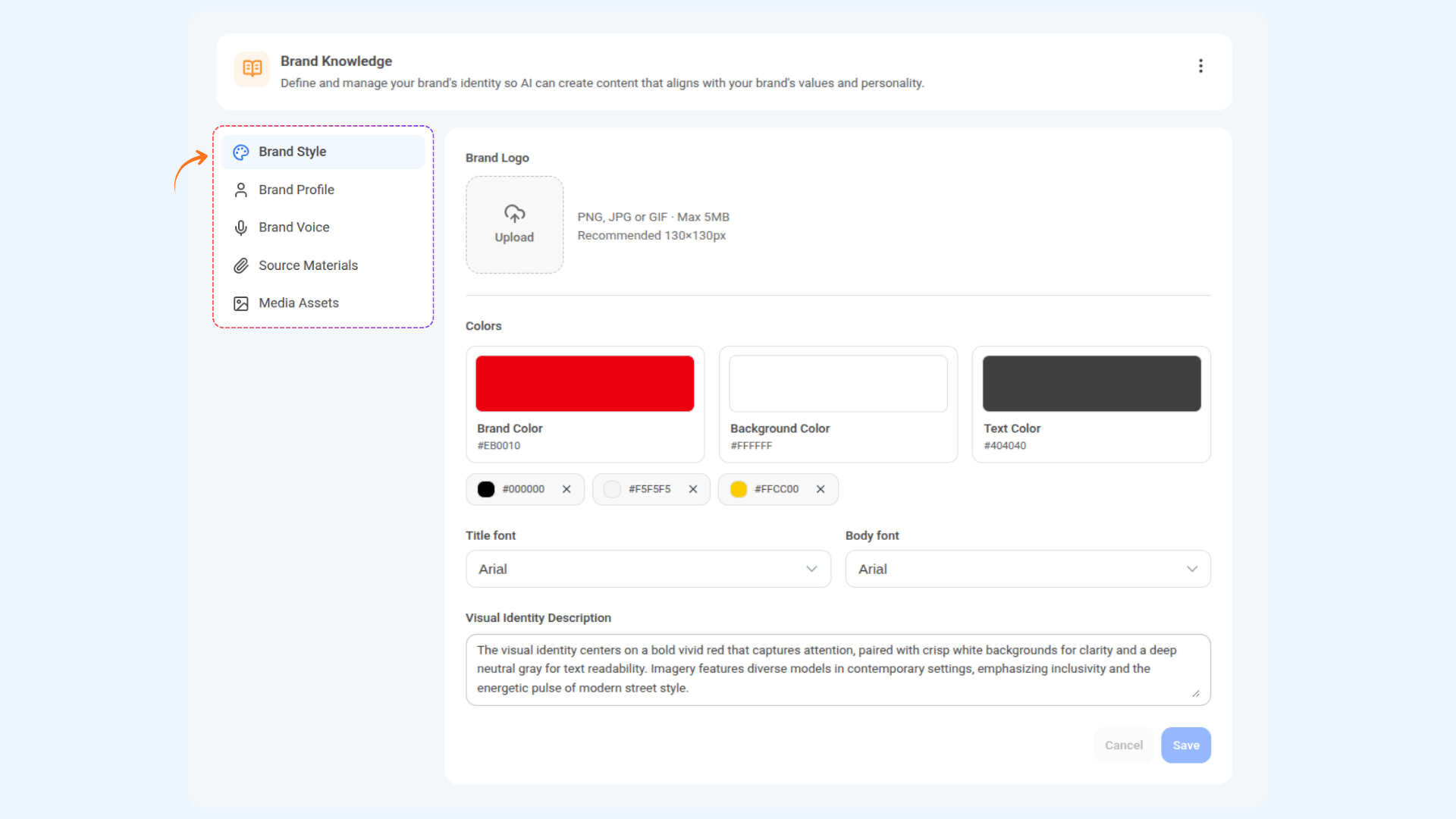Pick the red Brand Color swatch
The image size is (1456, 819).
click(585, 384)
